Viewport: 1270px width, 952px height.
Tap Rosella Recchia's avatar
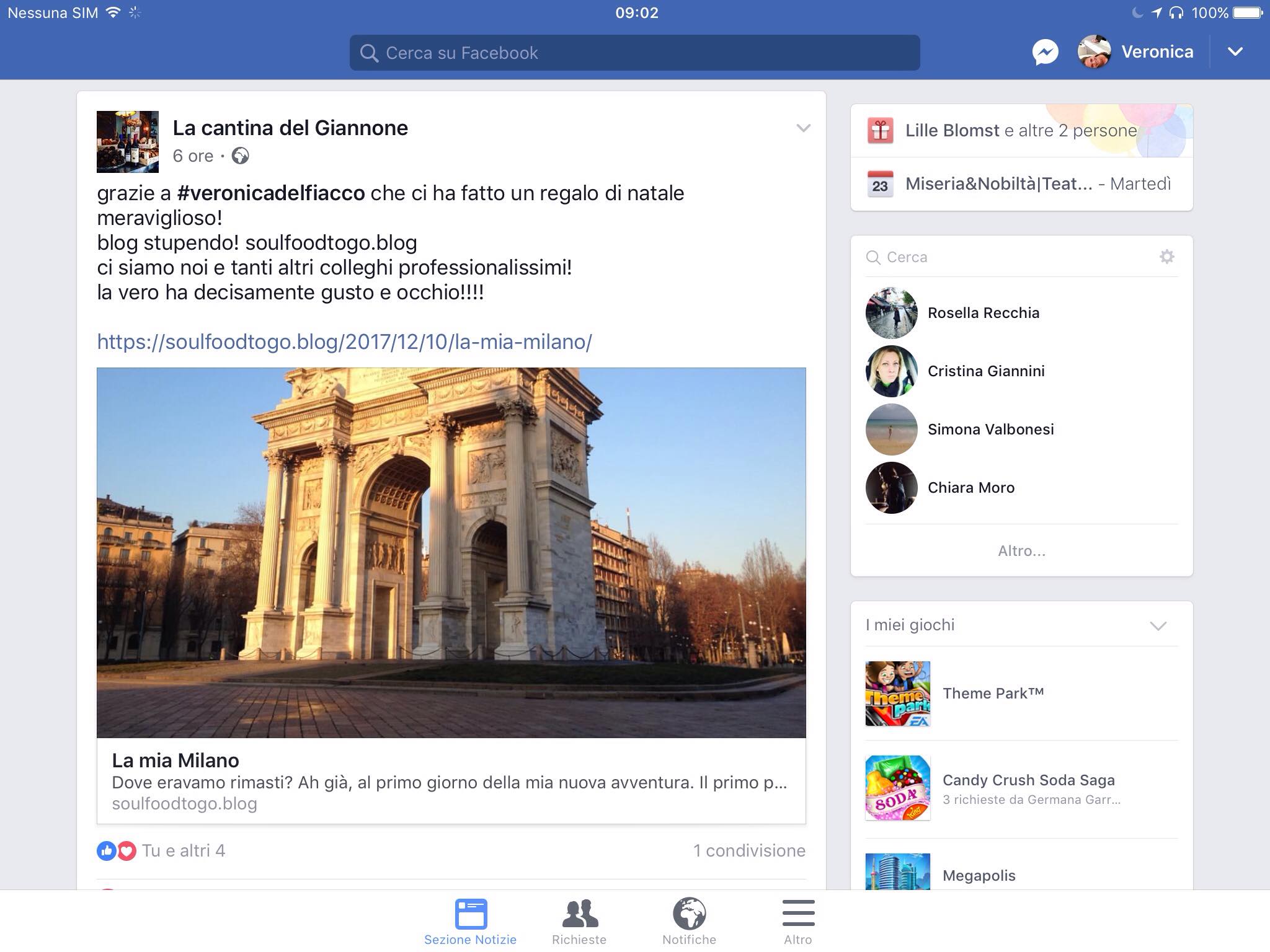[x=891, y=313]
